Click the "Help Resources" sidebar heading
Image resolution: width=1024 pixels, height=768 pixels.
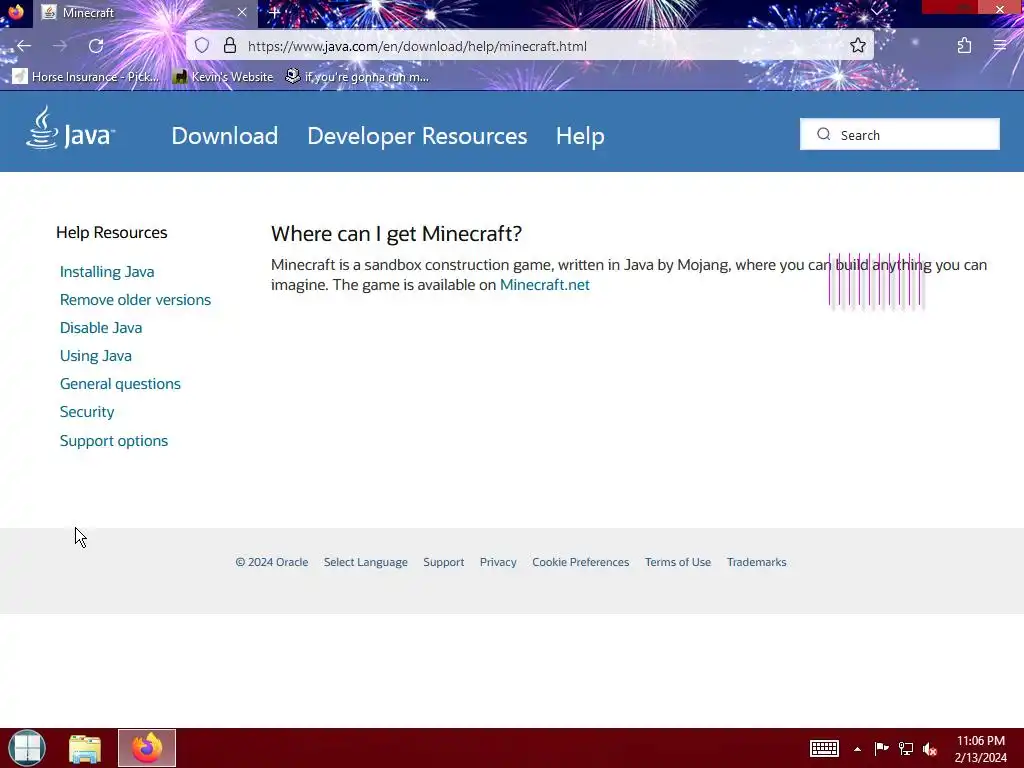tap(112, 232)
